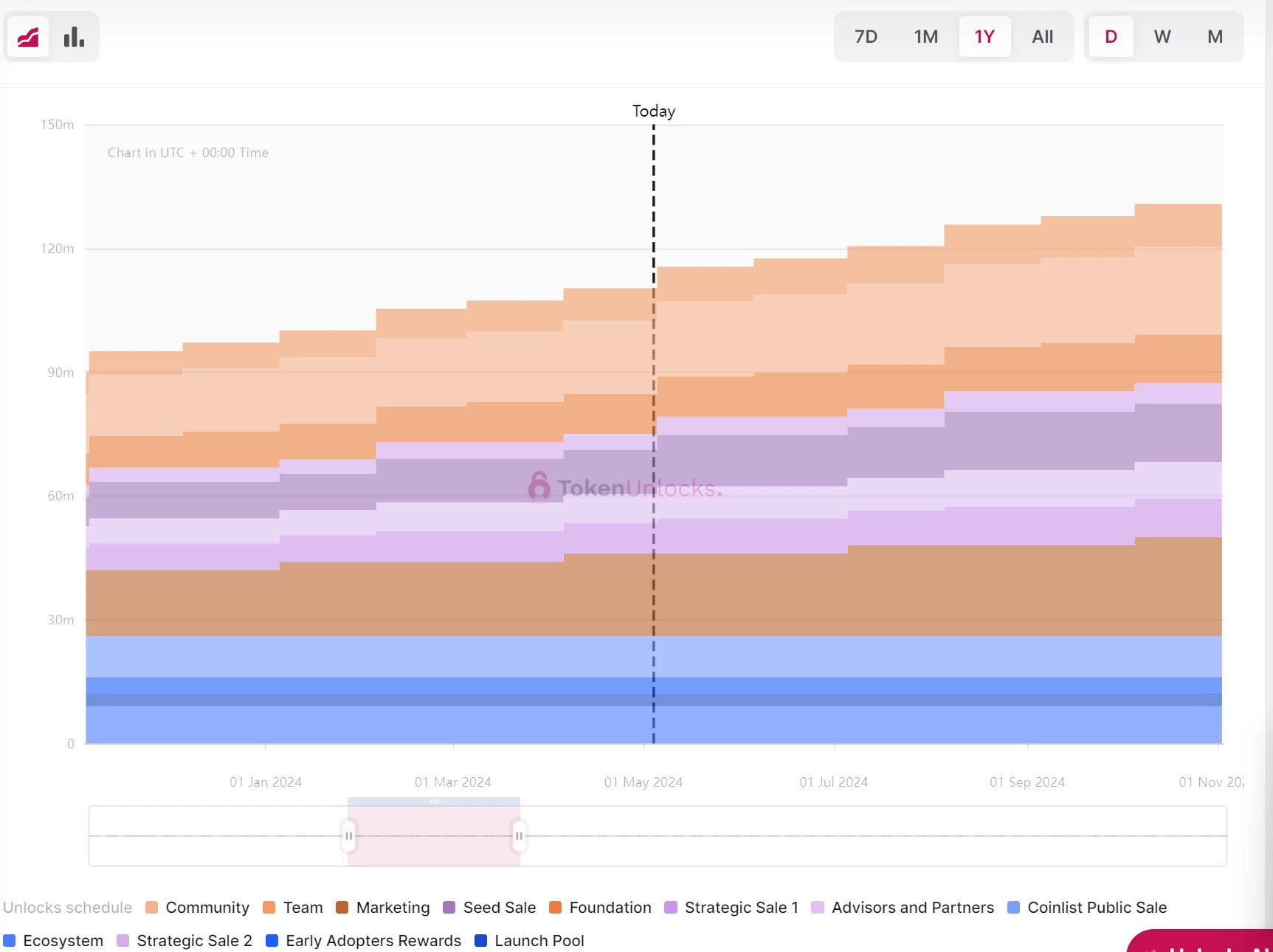Choose the 1Y time range

[x=984, y=37]
